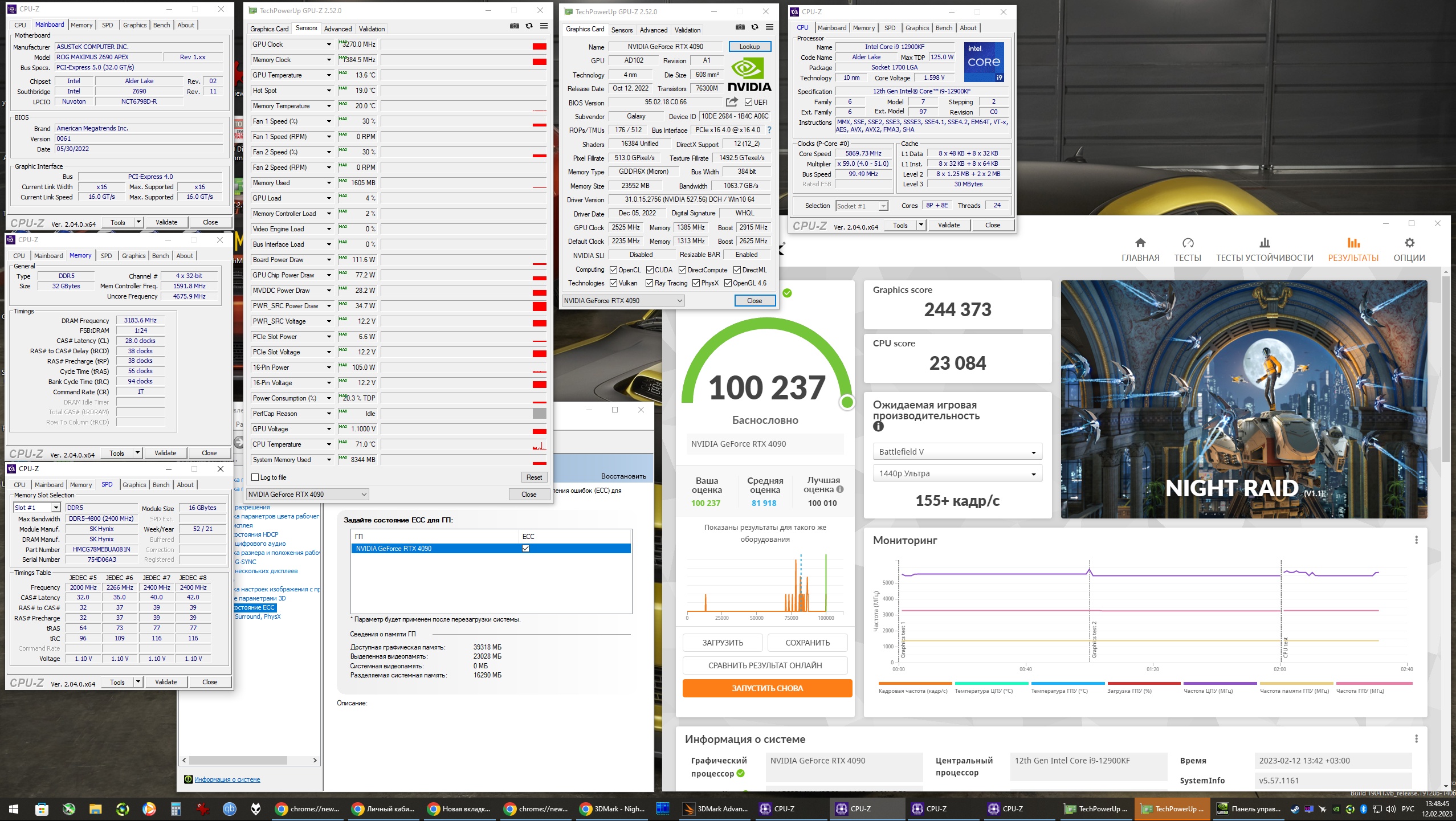Viewport: 1456px width, 821px height.
Task: Click Validate in CPU-Z SPD window
Action: [166, 682]
